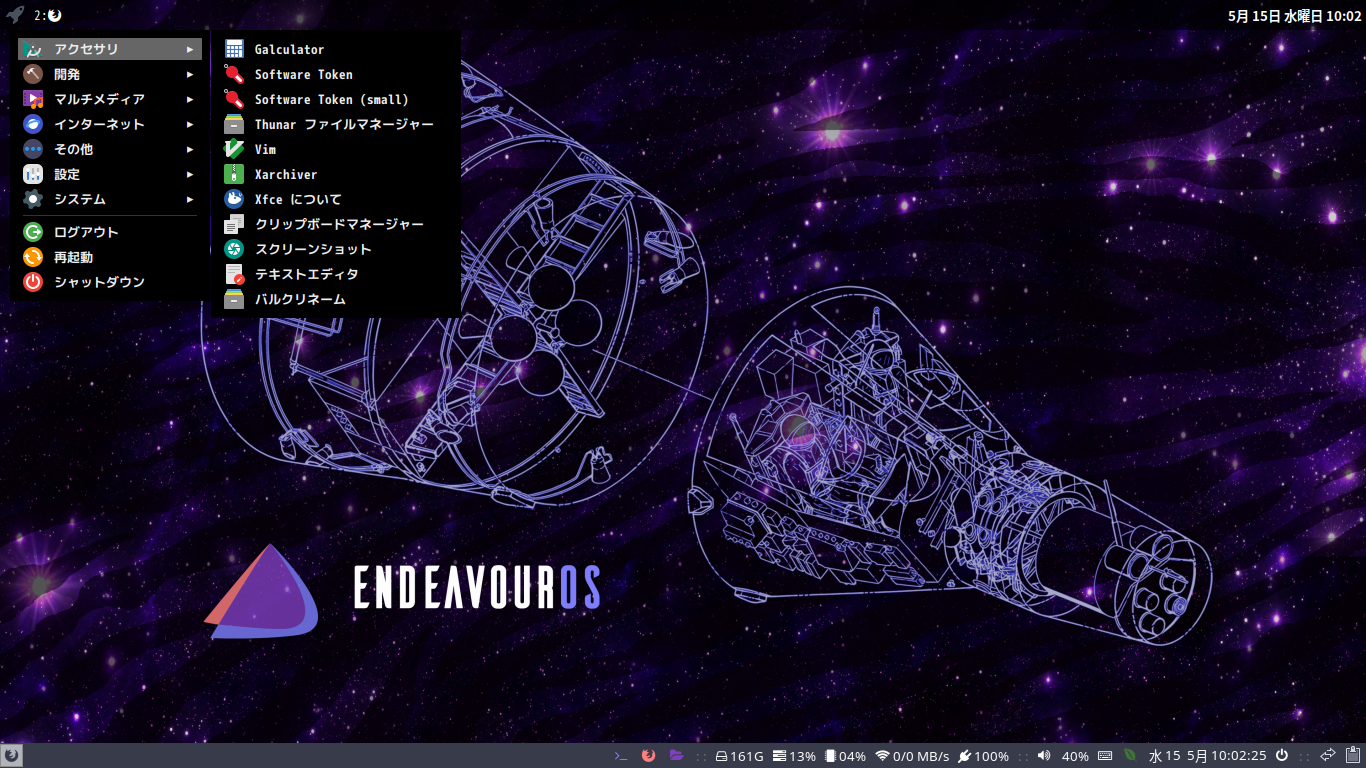Expand the マルチメディア submenu

(110, 99)
